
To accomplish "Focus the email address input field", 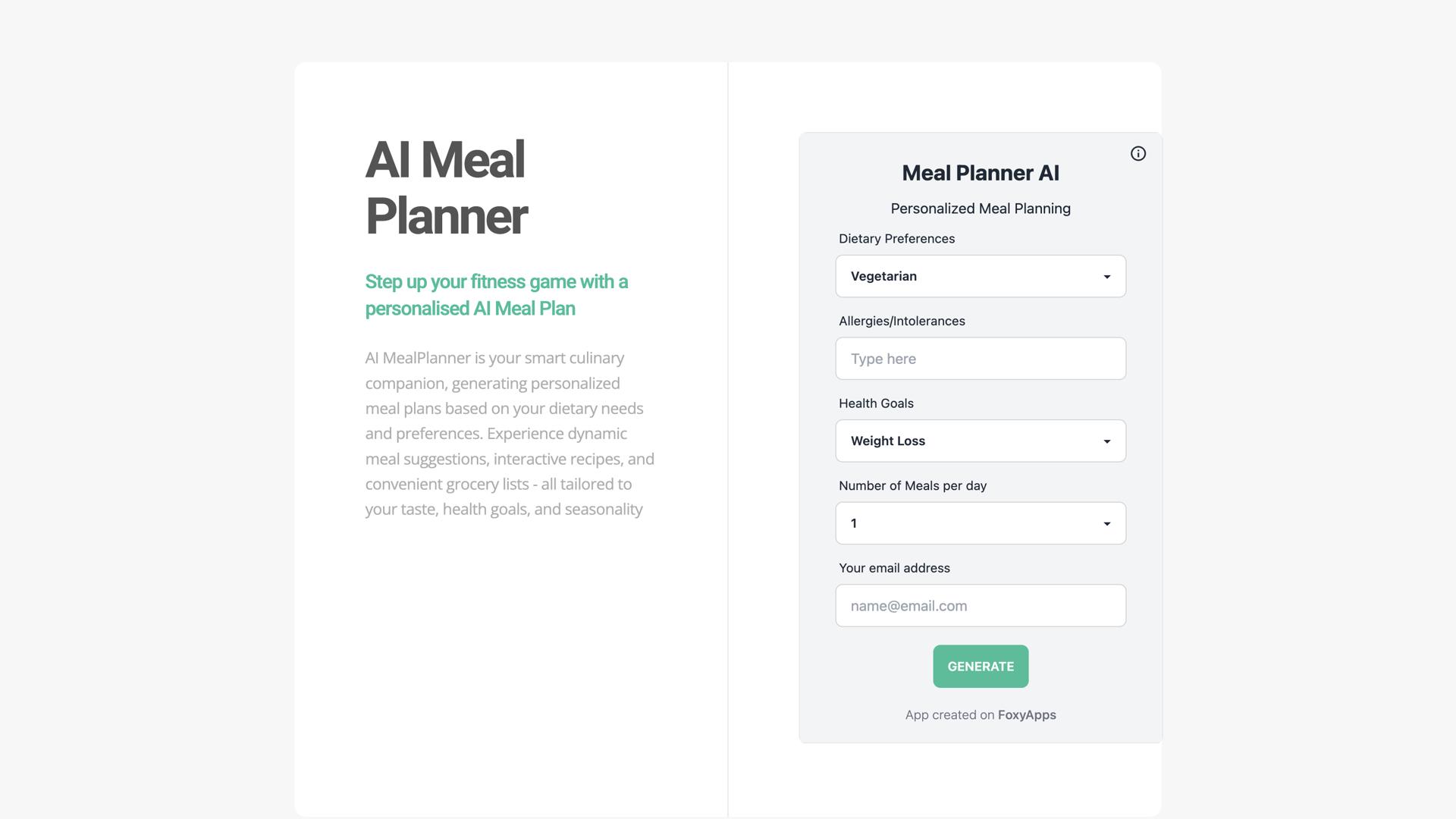I will pos(980,605).
